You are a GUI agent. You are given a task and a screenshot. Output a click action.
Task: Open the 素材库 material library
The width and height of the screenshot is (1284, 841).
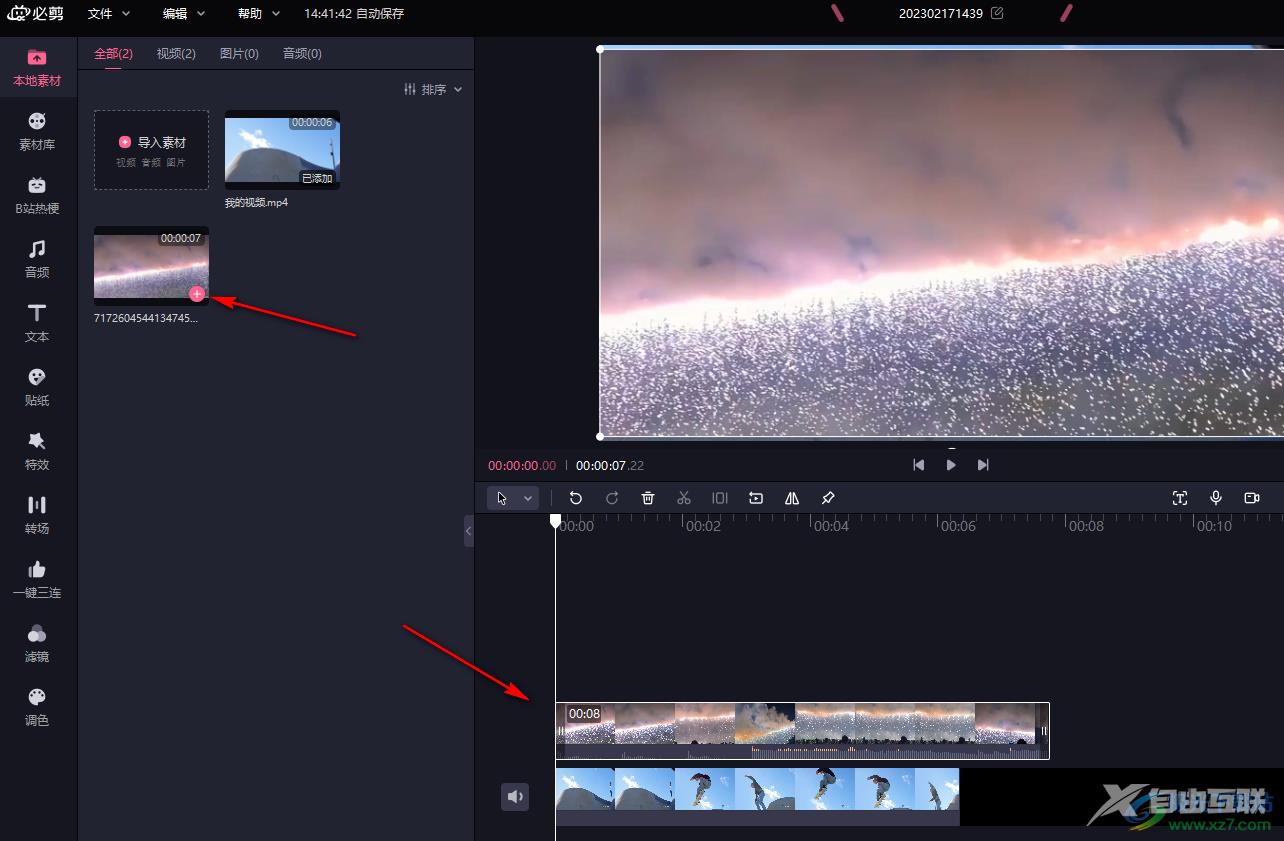pos(37,131)
